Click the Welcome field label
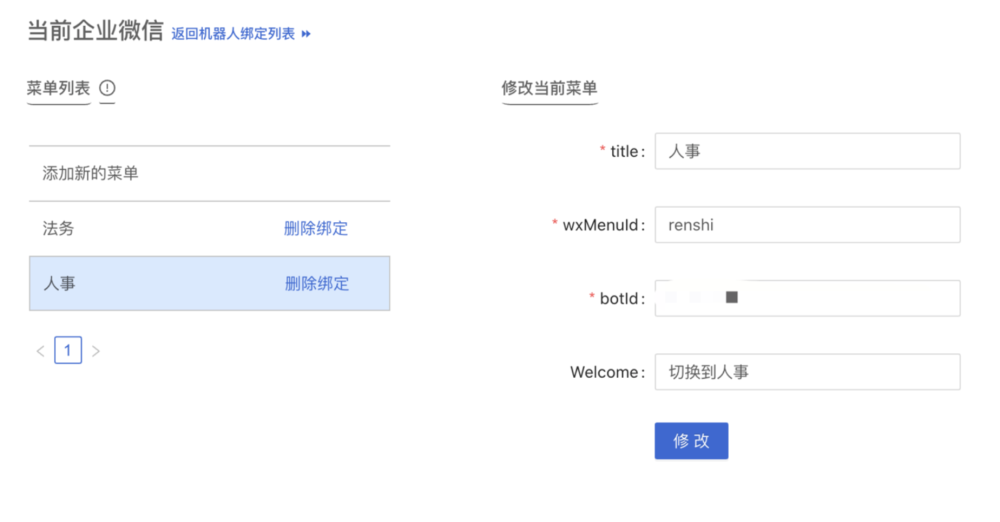The height and width of the screenshot is (522, 1000). (607, 372)
